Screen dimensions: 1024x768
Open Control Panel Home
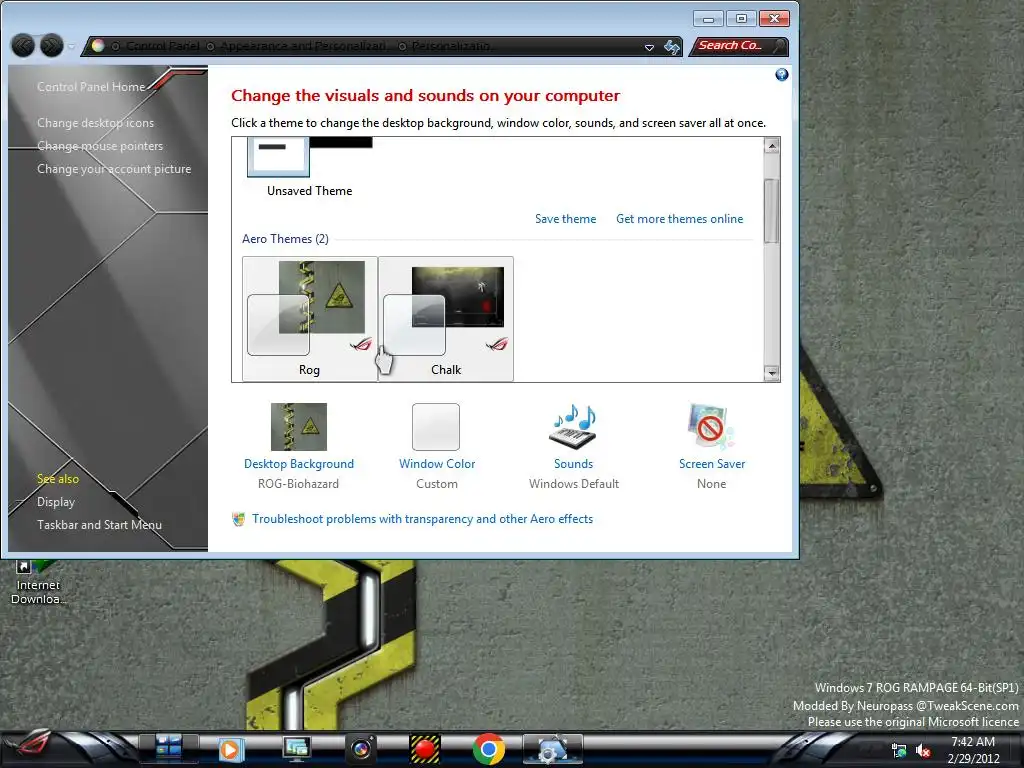click(x=91, y=87)
